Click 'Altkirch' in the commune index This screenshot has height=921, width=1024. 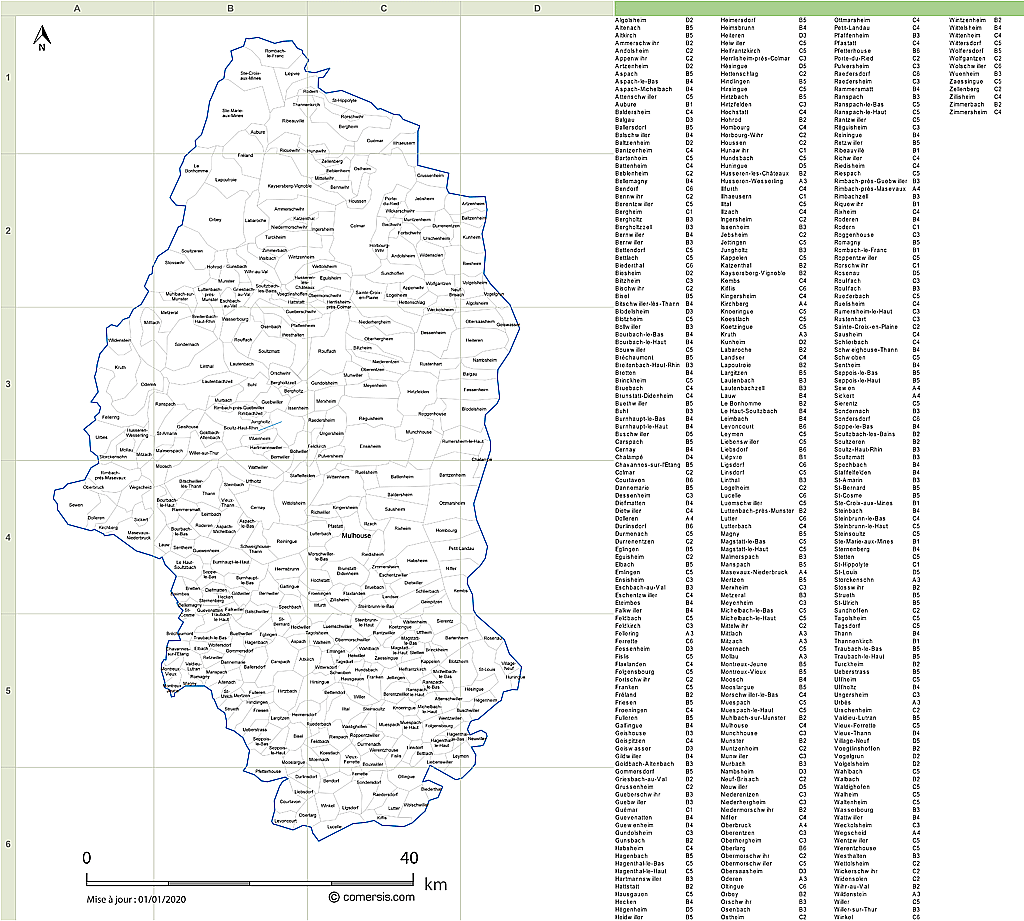pyautogui.click(x=626, y=35)
